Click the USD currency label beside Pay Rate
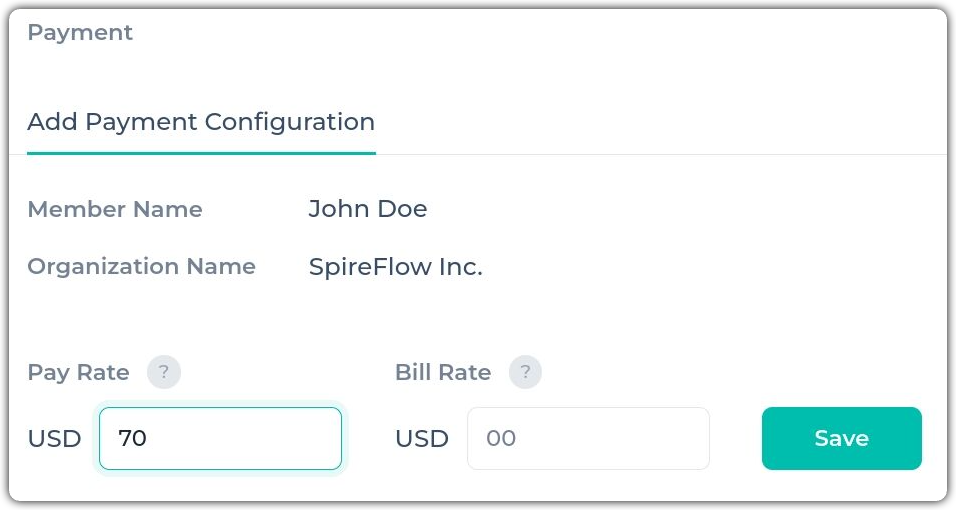The width and height of the screenshot is (956, 510). click(x=54, y=439)
